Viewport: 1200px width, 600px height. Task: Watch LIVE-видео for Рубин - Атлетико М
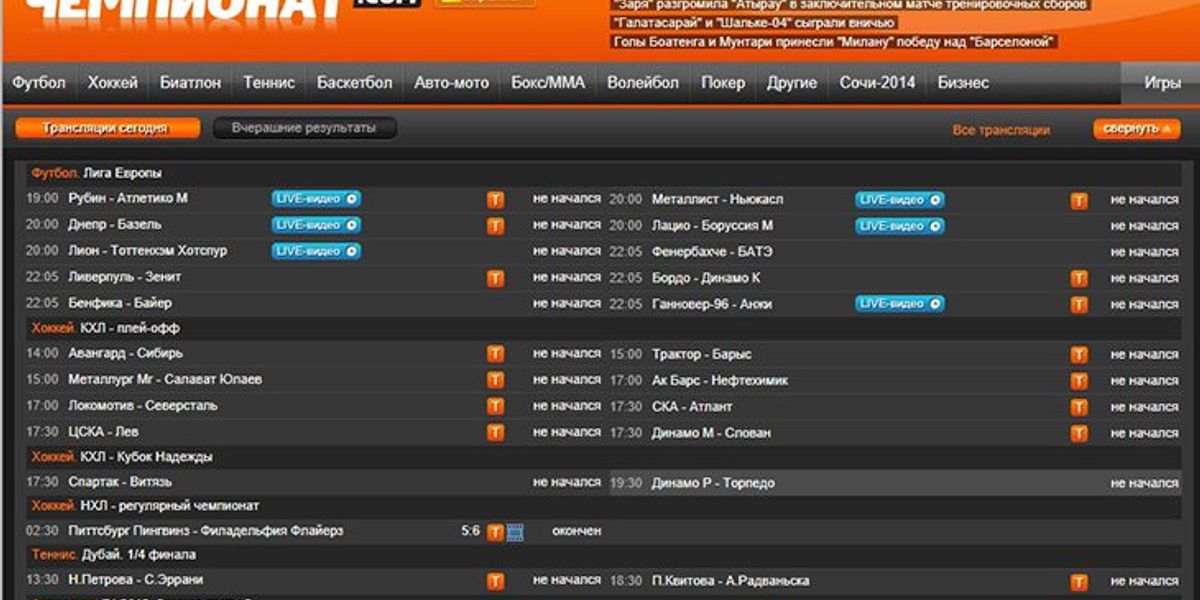coord(316,199)
